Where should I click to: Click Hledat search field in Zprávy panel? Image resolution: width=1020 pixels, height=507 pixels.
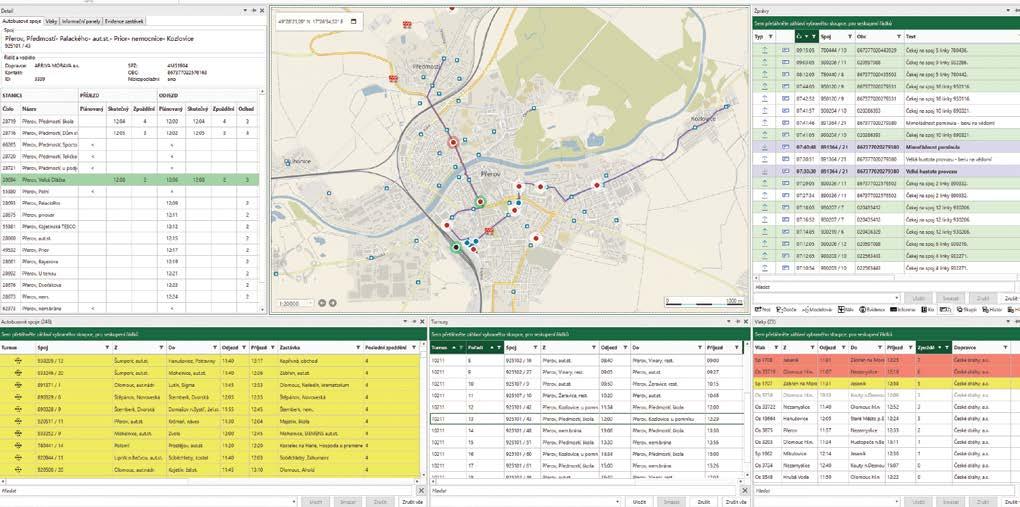coord(885,286)
